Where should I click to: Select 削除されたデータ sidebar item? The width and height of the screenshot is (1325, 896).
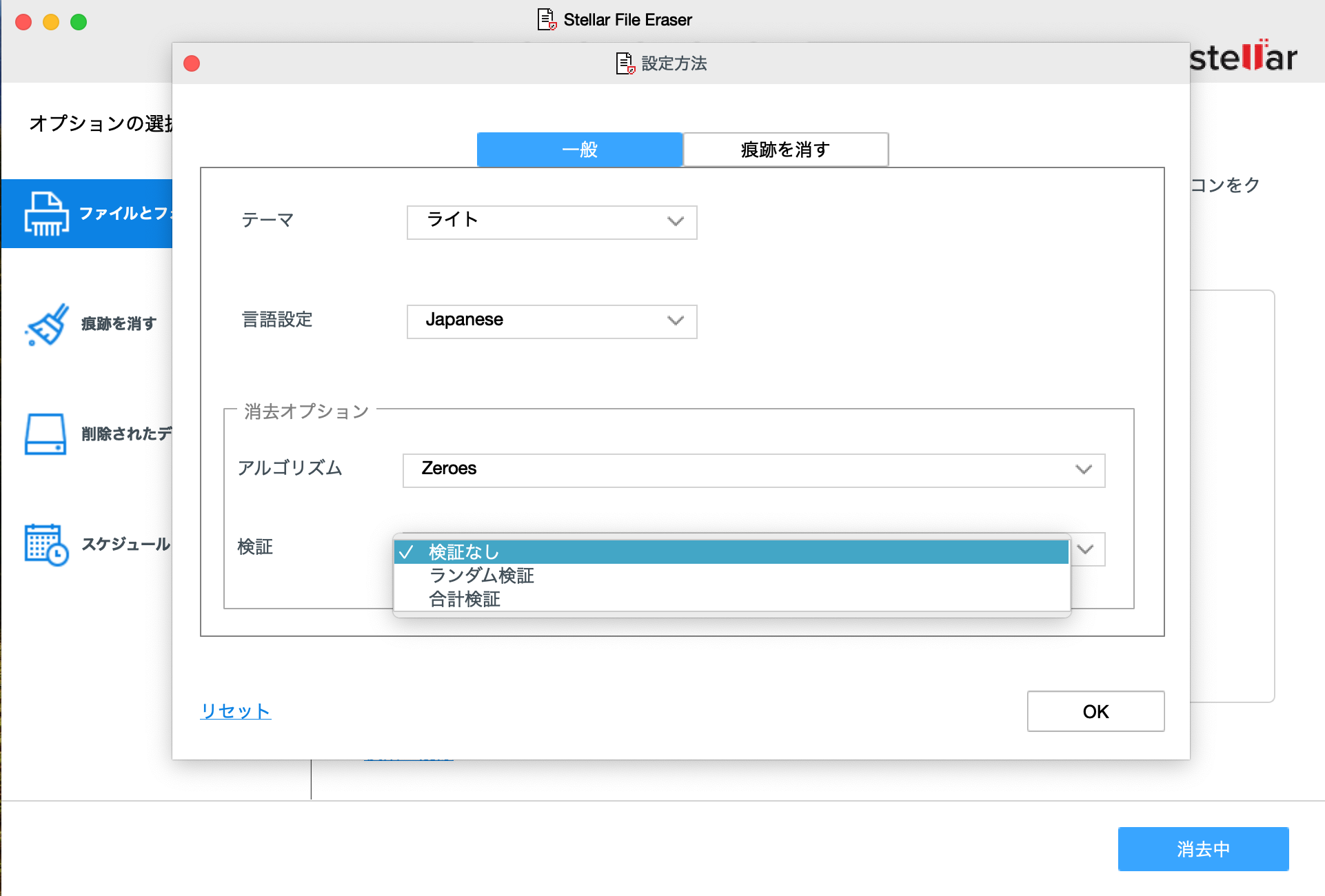[87, 434]
